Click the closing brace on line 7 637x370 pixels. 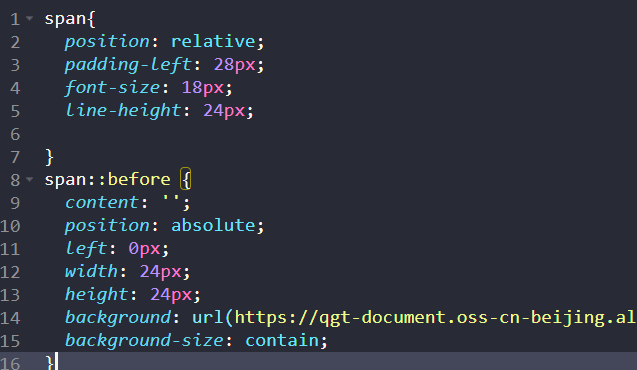(x=49, y=157)
